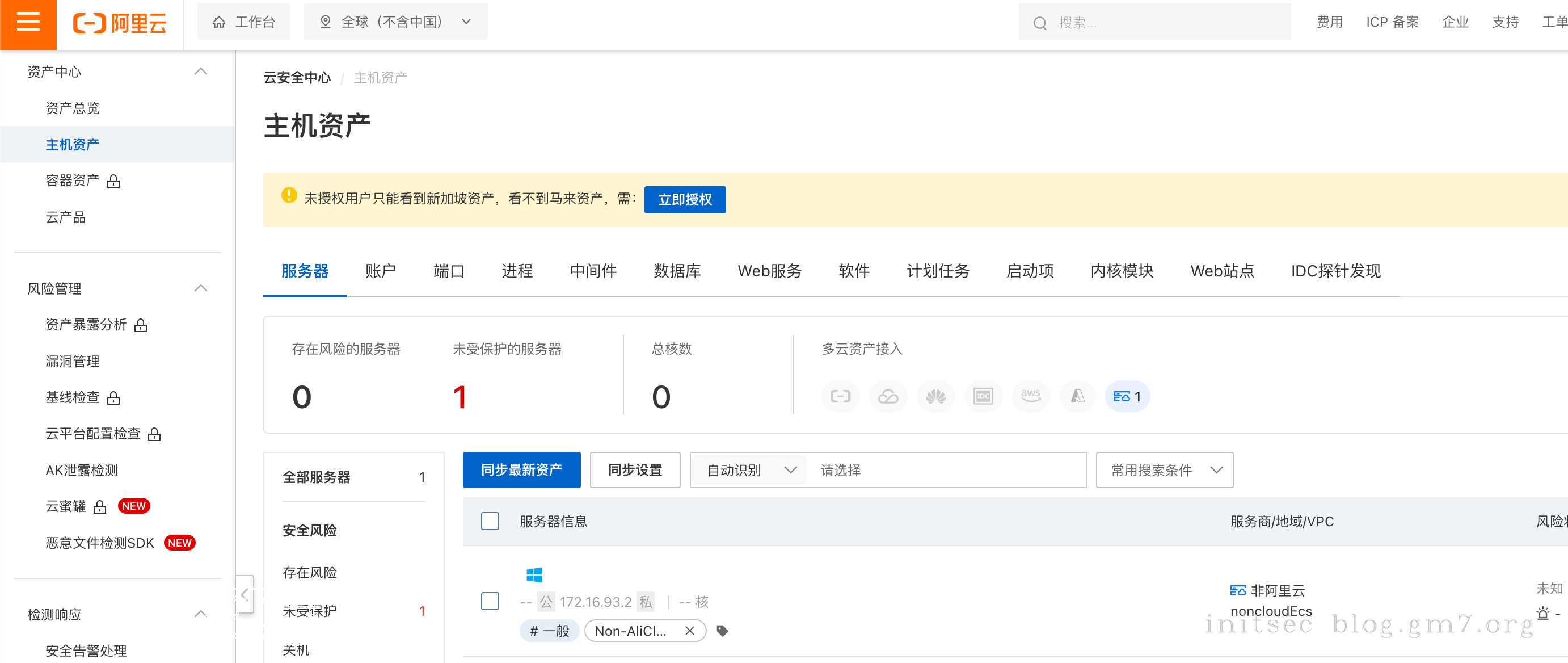Click the tag icon beside the Non-AliCloud label
This screenshot has height=663, width=1568.
722,631
